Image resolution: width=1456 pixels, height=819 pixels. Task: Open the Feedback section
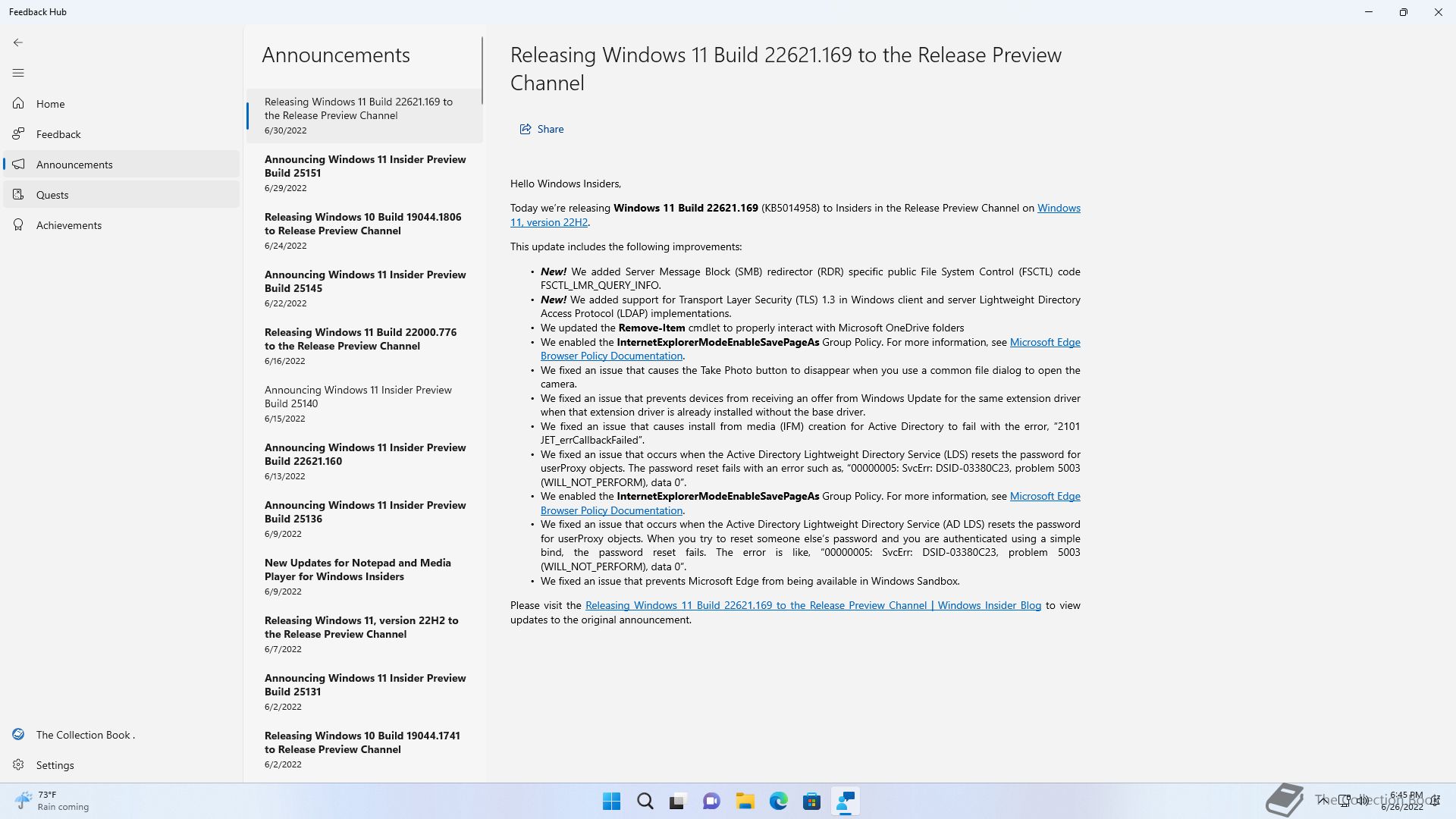pos(121,133)
